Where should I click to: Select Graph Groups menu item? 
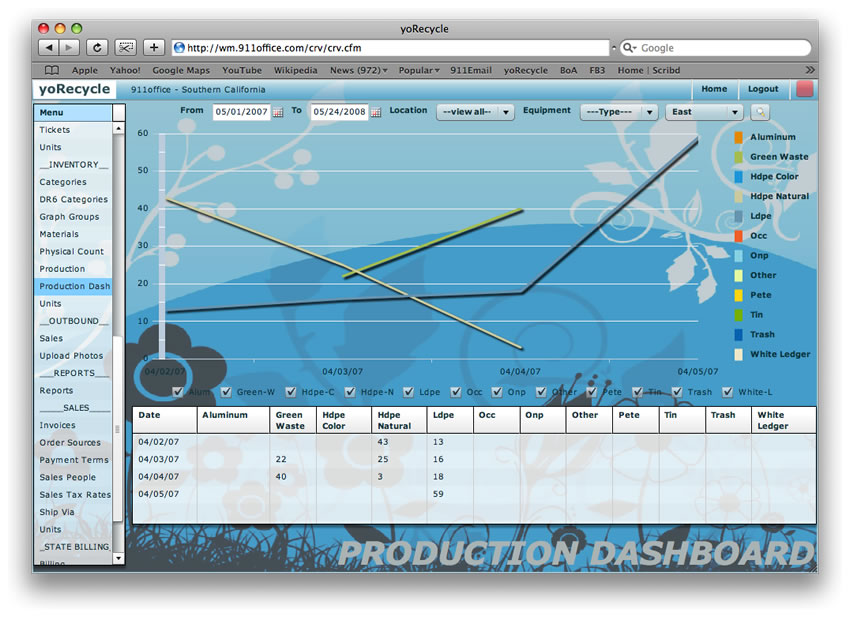pyautogui.click(x=69, y=216)
